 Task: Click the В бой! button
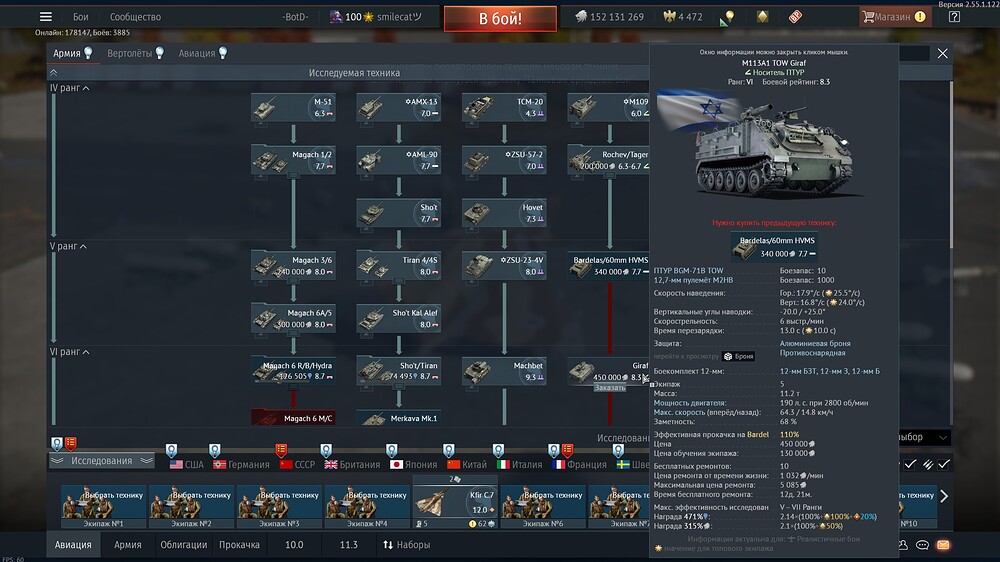(x=500, y=18)
